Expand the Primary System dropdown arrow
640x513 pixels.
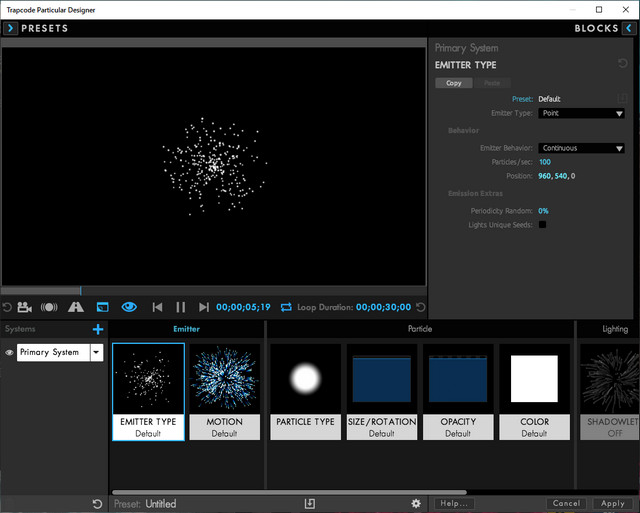pyautogui.click(x=96, y=352)
